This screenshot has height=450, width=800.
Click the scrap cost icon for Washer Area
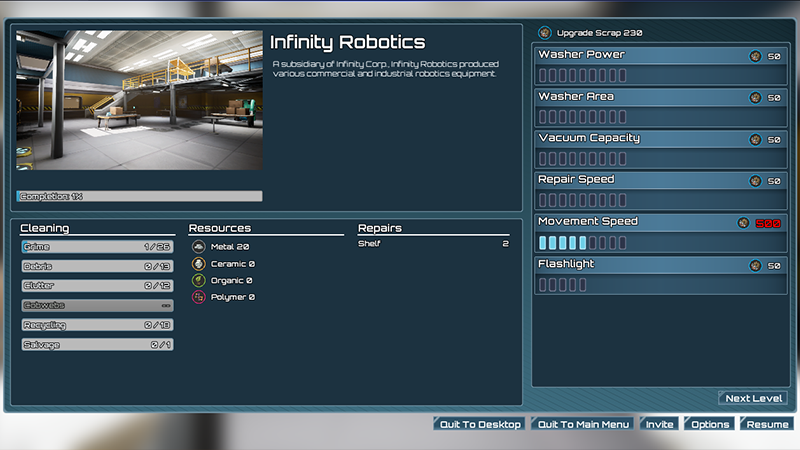(755, 97)
